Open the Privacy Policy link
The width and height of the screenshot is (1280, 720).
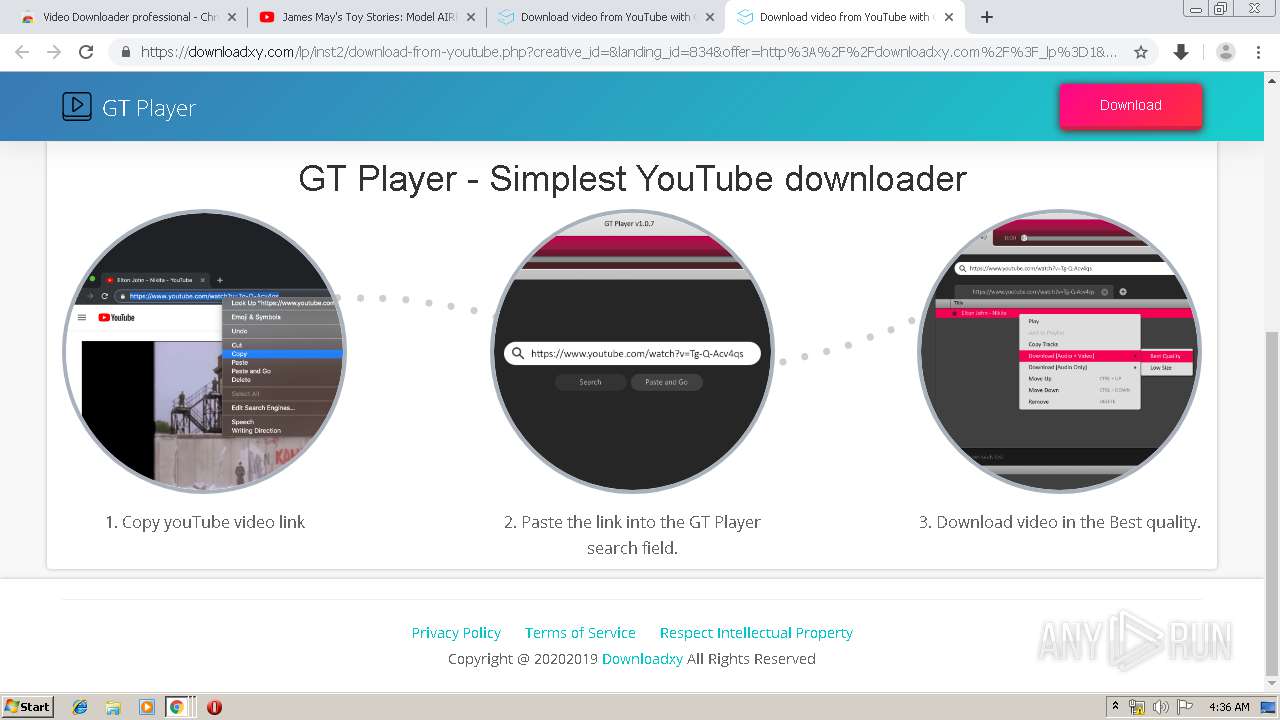(x=456, y=632)
